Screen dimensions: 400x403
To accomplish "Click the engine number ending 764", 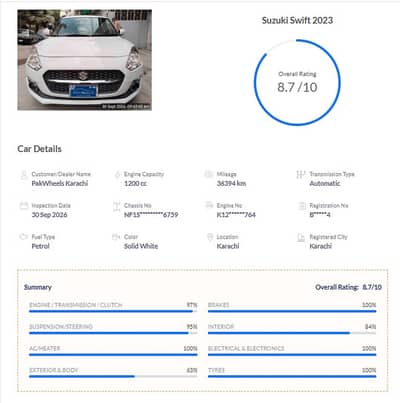I will [236, 215].
